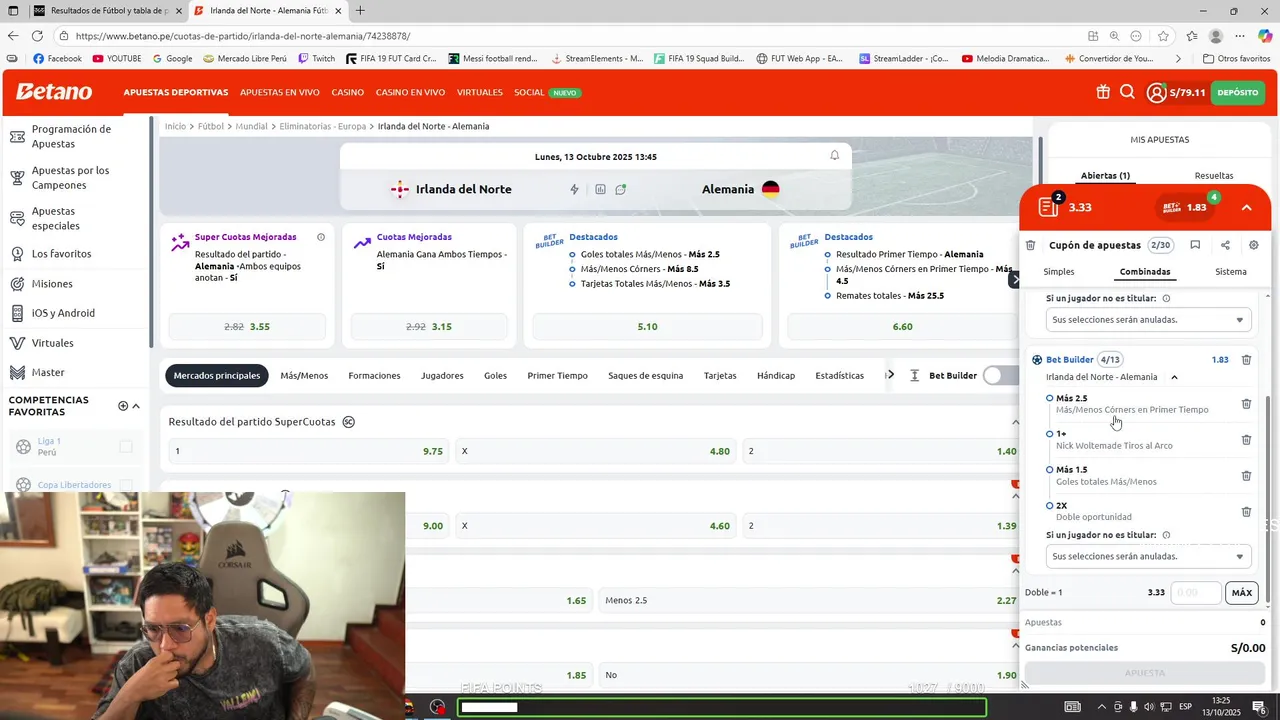Add a competition with the plus icon
Screen dimensions: 1280x720
(123, 406)
